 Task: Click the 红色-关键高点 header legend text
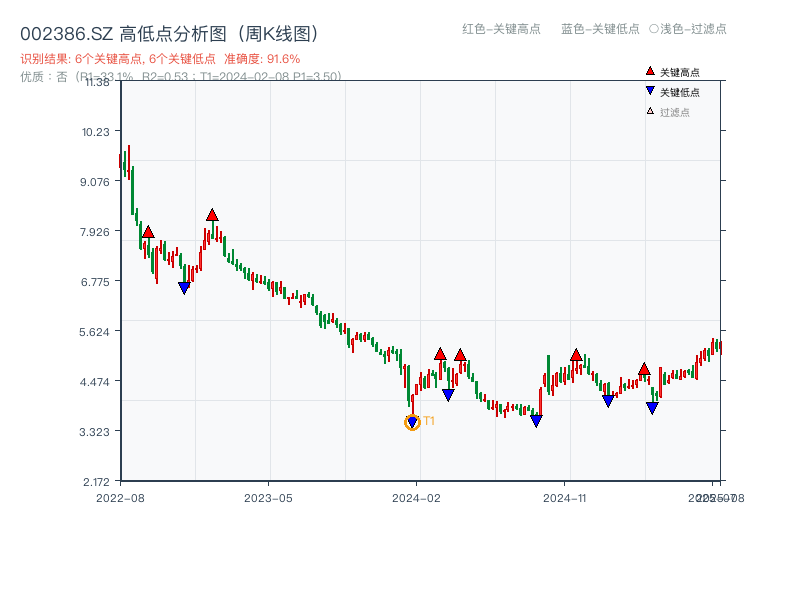click(x=501, y=29)
